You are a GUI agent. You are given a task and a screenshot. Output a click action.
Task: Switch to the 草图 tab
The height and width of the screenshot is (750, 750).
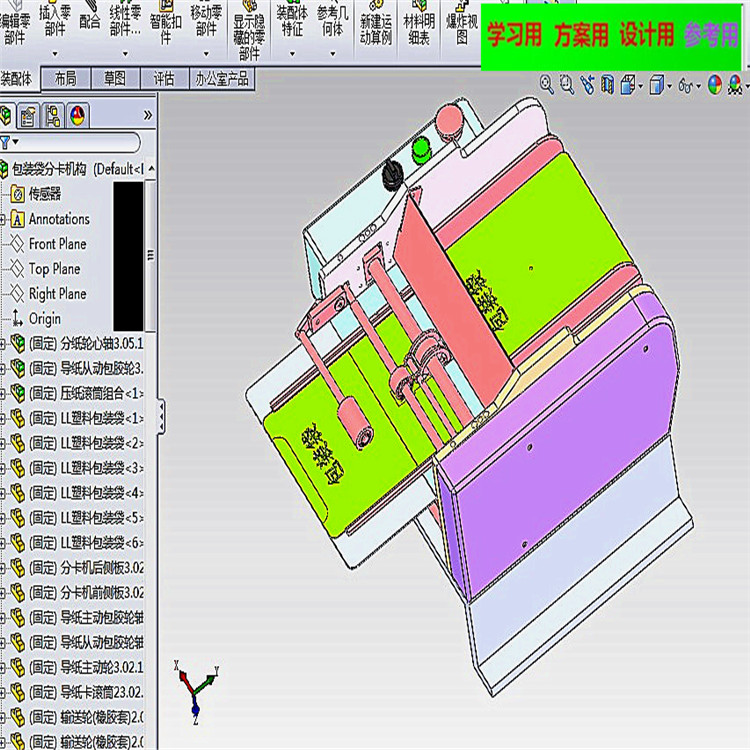[x=115, y=78]
